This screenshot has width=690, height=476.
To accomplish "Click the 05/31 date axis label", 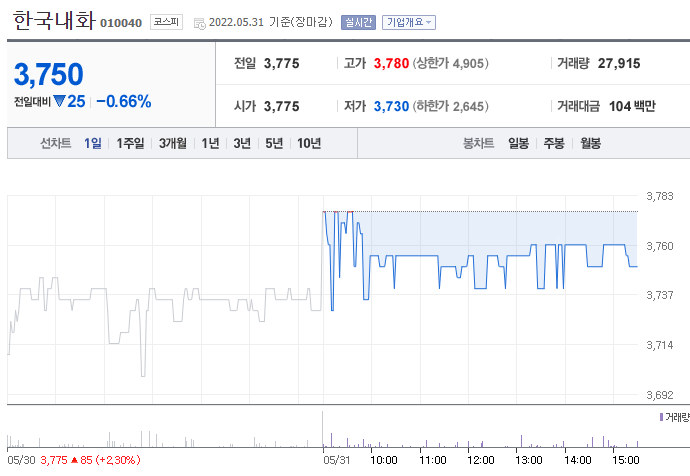I will pyautogui.click(x=337, y=460).
